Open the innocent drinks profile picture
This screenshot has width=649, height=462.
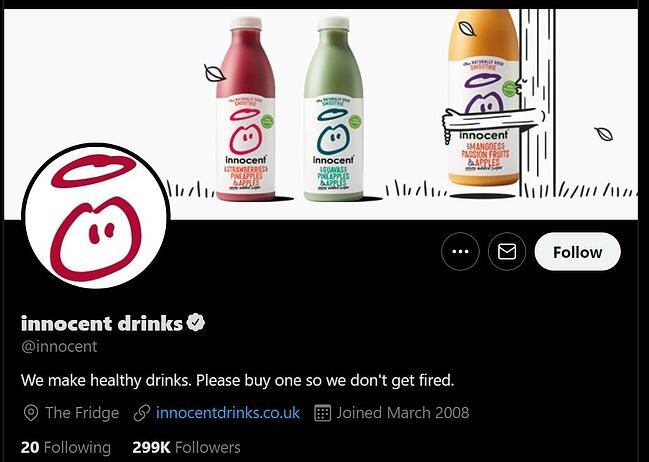coord(96,216)
